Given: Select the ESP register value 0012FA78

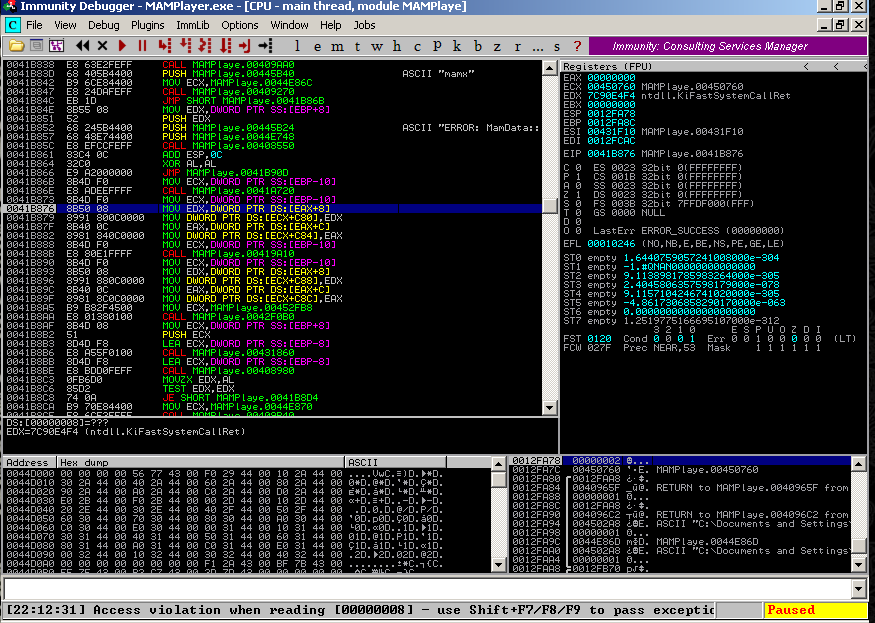Looking at the screenshot, I should click(611, 113).
